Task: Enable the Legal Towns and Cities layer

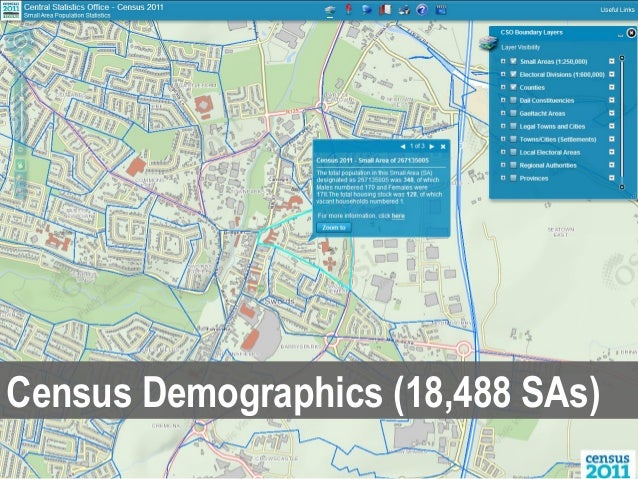Action: (x=513, y=126)
